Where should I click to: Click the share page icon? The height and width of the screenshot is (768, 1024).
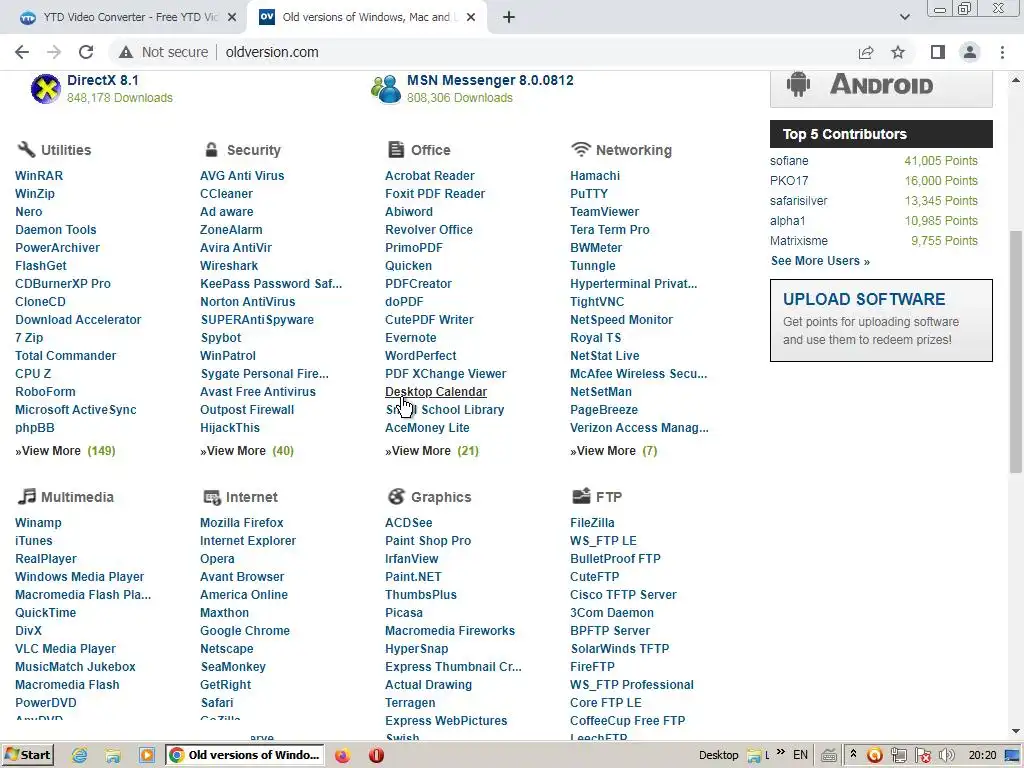pyautogui.click(x=866, y=52)
